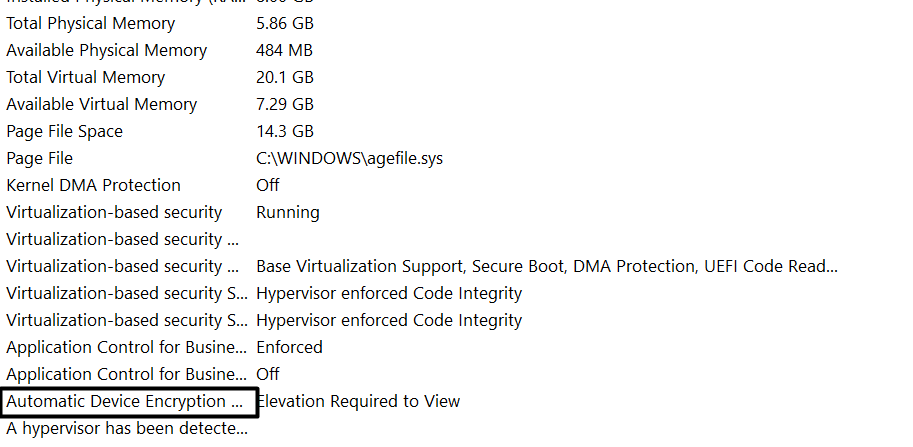The height and width of the screenshot is (447, 913).
Task: Select the hypervisor has been detected row
Action: tap(126, 428)
